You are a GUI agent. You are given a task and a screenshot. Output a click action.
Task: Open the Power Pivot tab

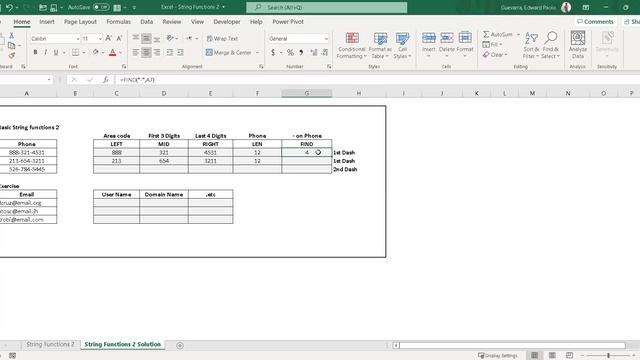tap(288, 22)
